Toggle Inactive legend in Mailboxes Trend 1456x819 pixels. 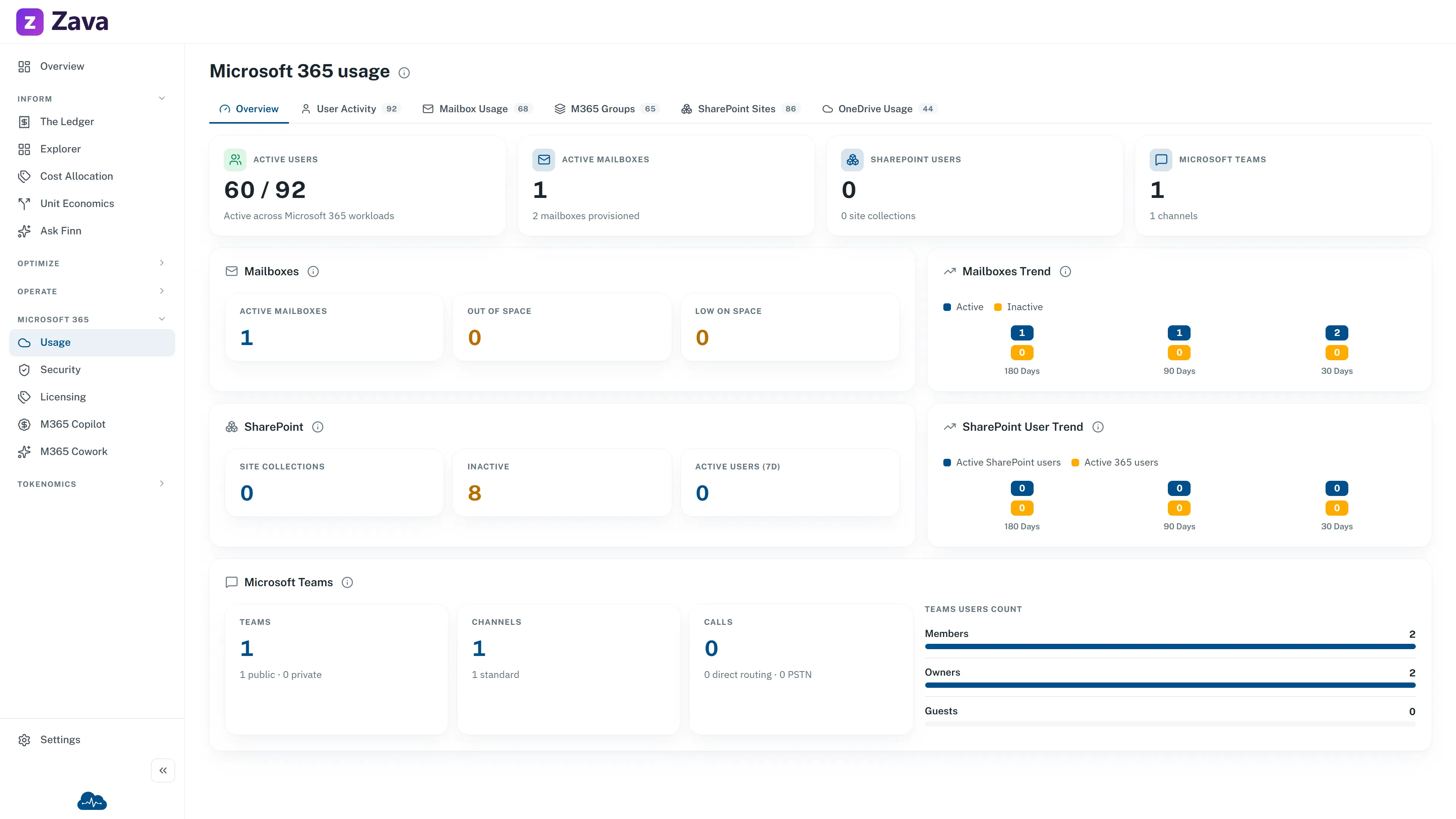pos(1018,307)
